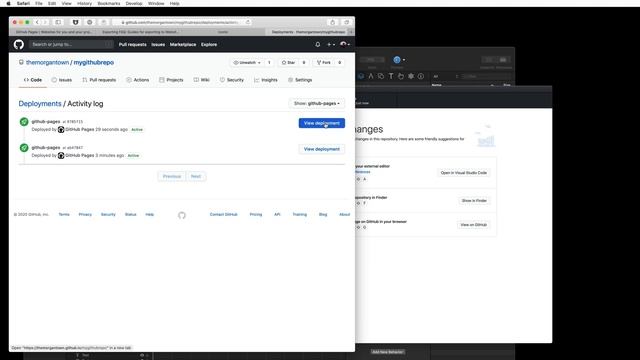Click the green check icon of second deployment
The image size is (640, 360).
tap(24, 148)
